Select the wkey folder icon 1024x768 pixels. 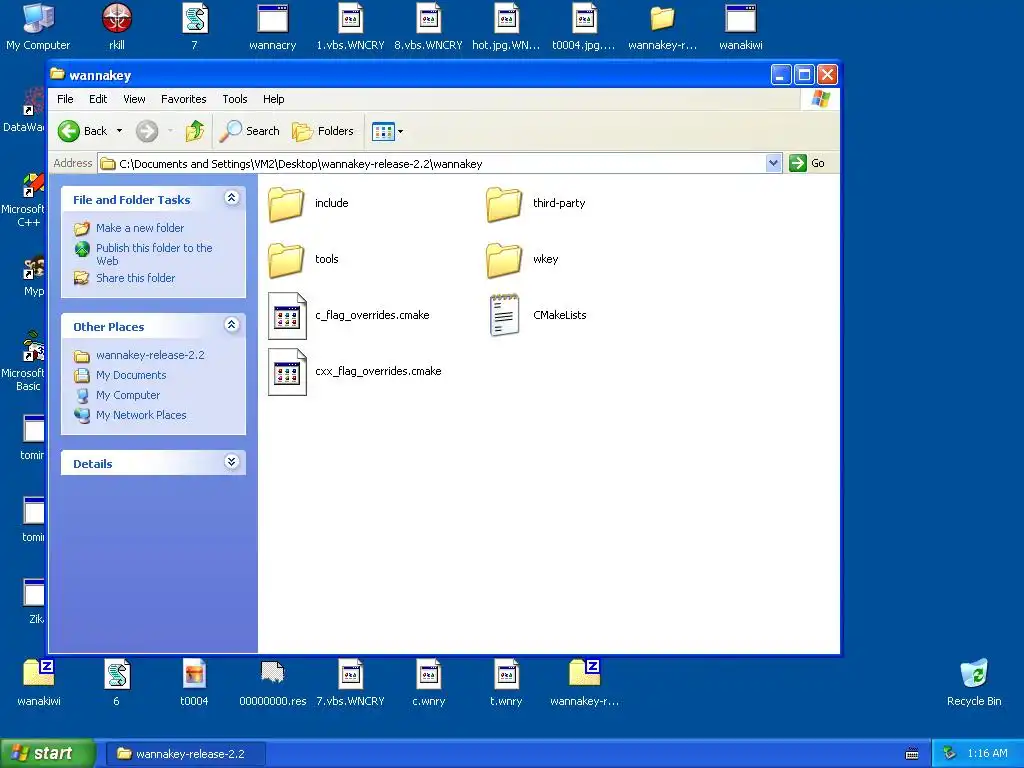tap(504, 260)
